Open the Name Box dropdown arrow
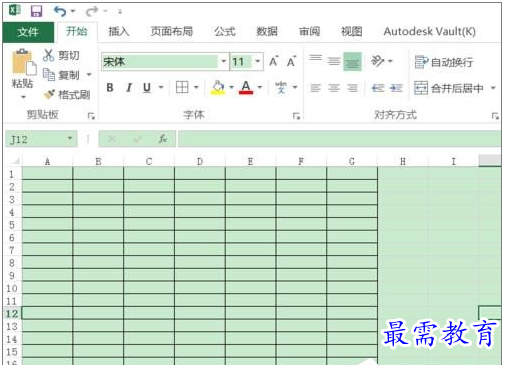Viewport: 505px width, 365px height. 70,138
